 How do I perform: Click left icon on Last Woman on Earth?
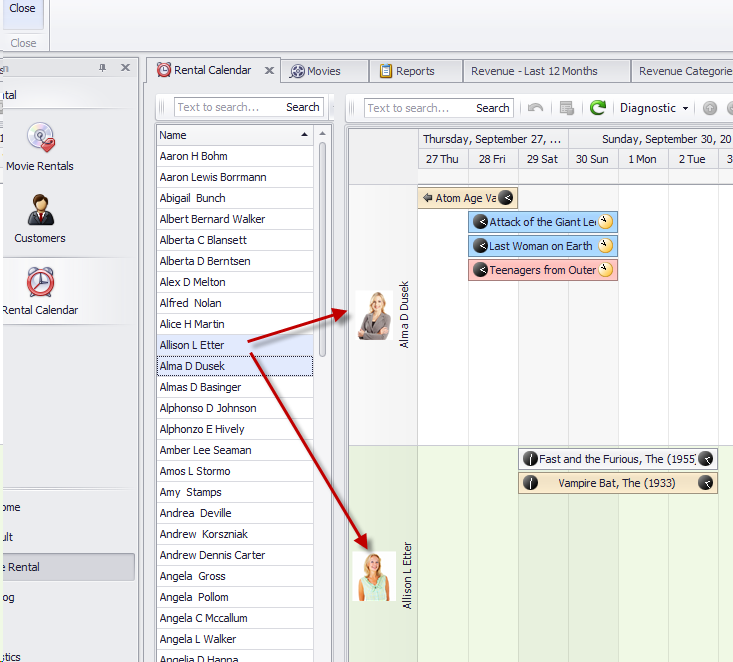pos(481,245)
